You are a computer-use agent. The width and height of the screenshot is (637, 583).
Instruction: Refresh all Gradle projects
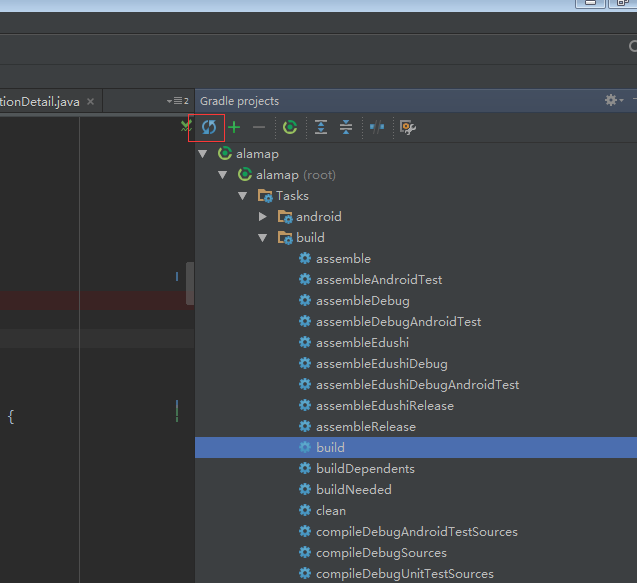[209, 127]
